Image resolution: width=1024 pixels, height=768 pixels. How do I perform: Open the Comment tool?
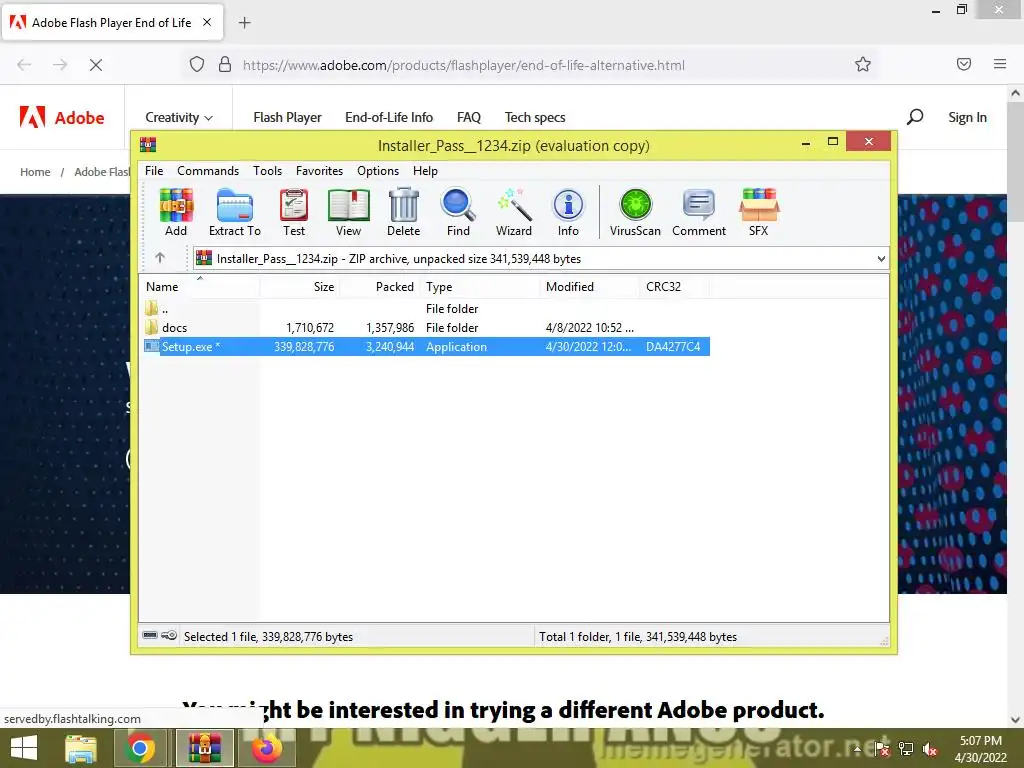[699, 212]
